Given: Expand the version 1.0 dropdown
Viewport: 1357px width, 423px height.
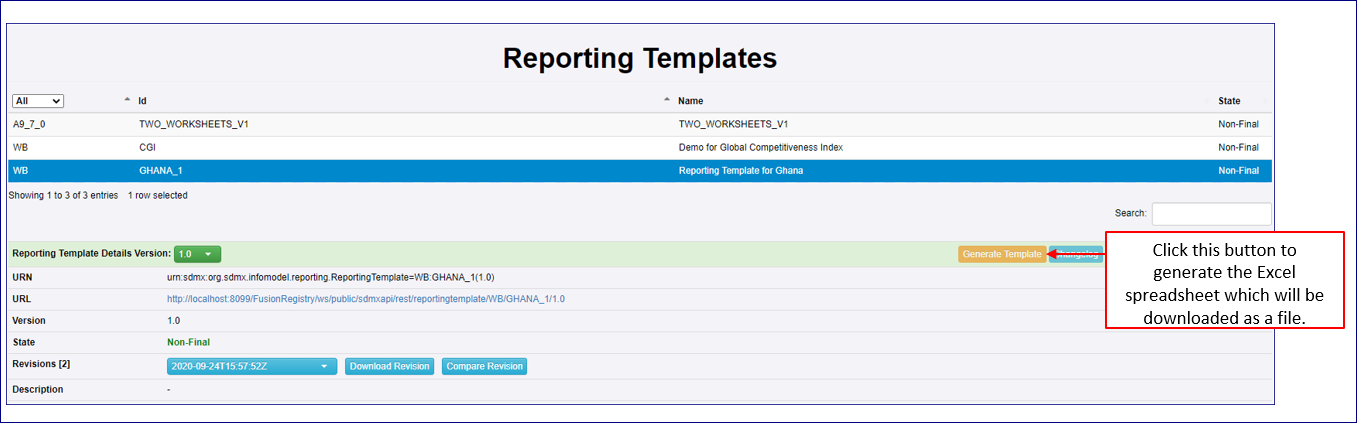Looking at the screenshot, I should (197, 255).
